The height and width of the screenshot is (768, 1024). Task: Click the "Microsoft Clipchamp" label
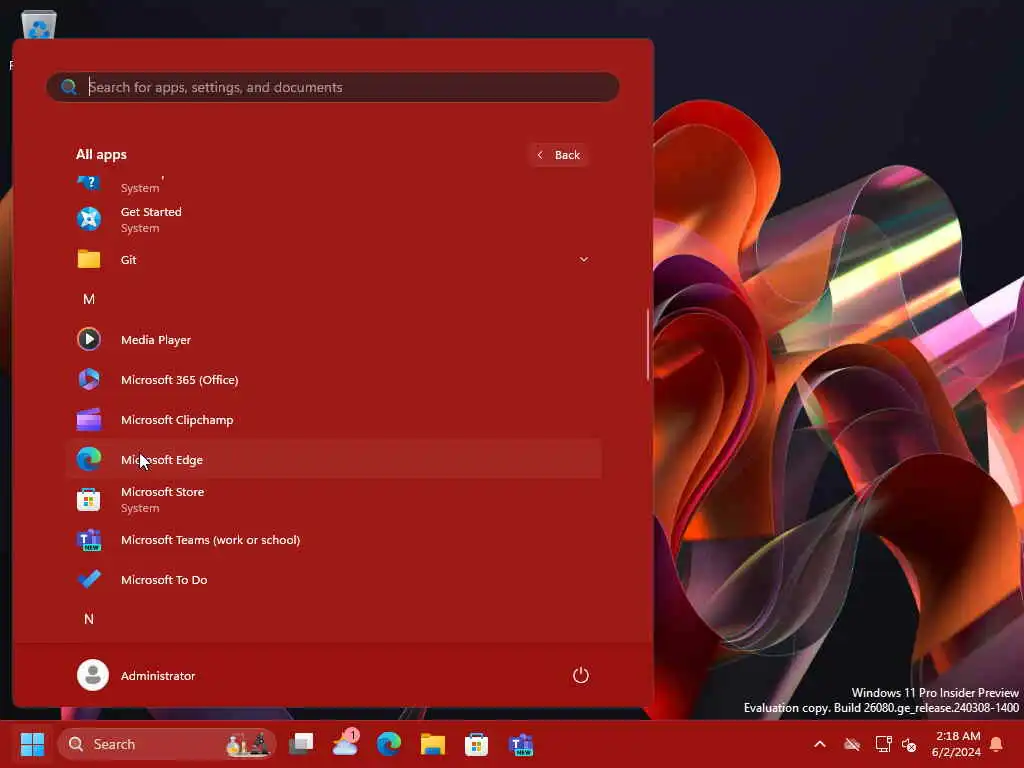(177, 420)
